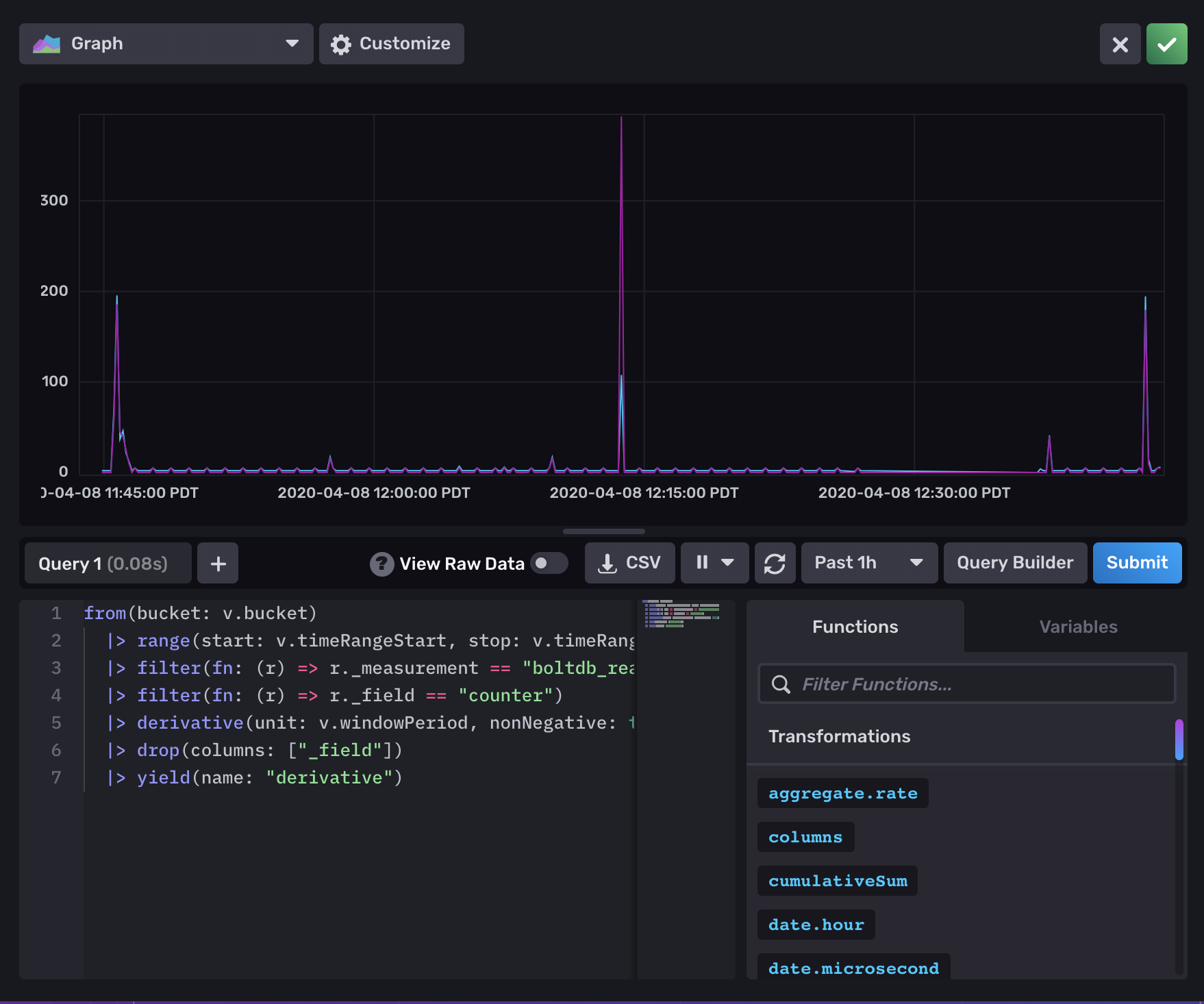Insert the aggregate.rate function

coord(842,793)
